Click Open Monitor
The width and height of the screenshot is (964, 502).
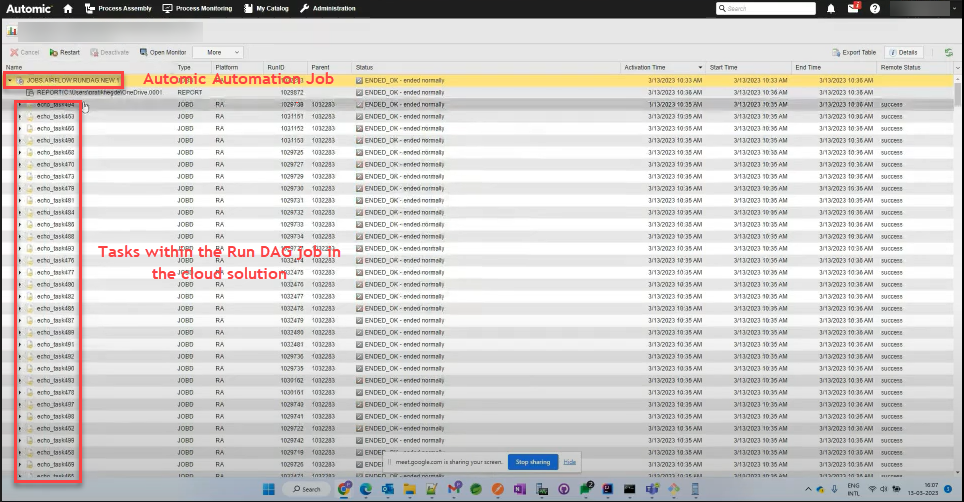tap(163, 52)
